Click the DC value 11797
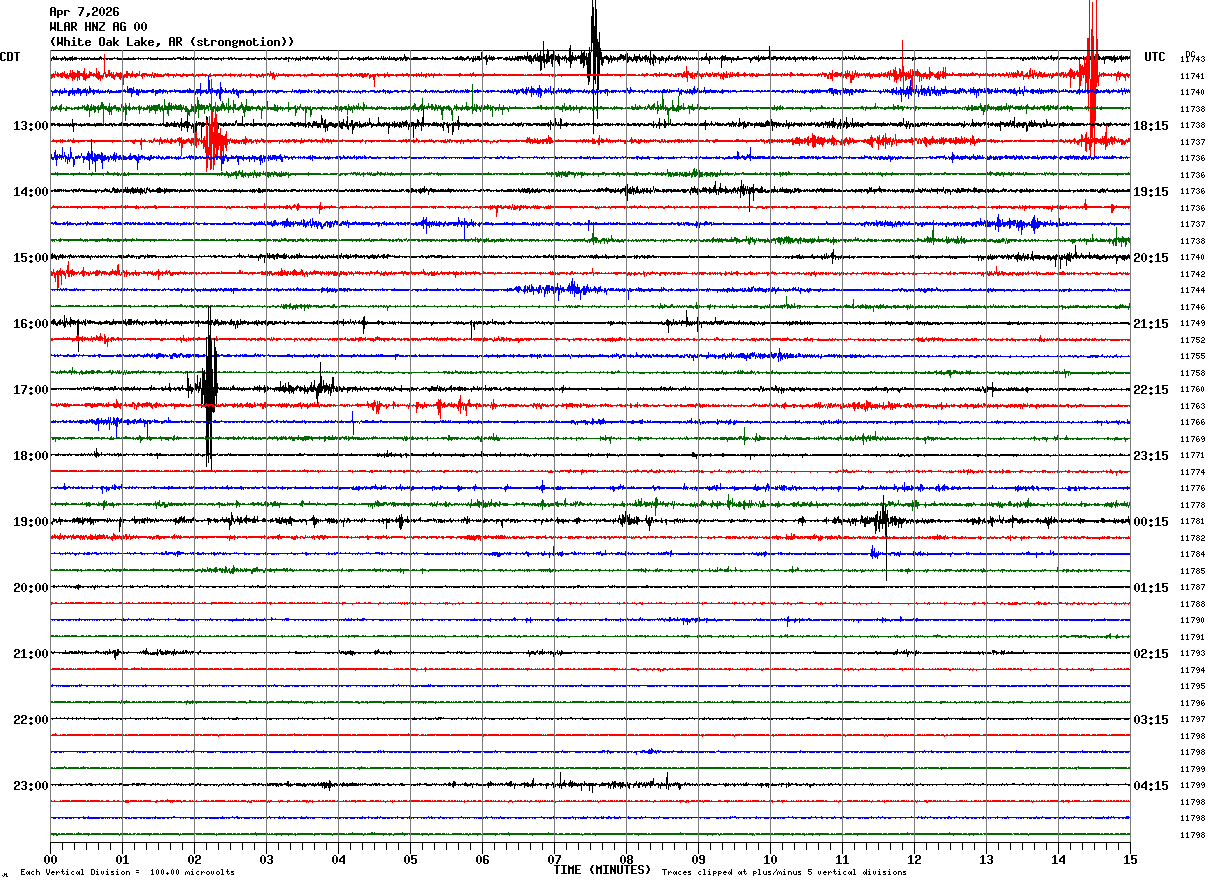The image size is (1210, 886). pyautogui.click(x=1192, y=719)
